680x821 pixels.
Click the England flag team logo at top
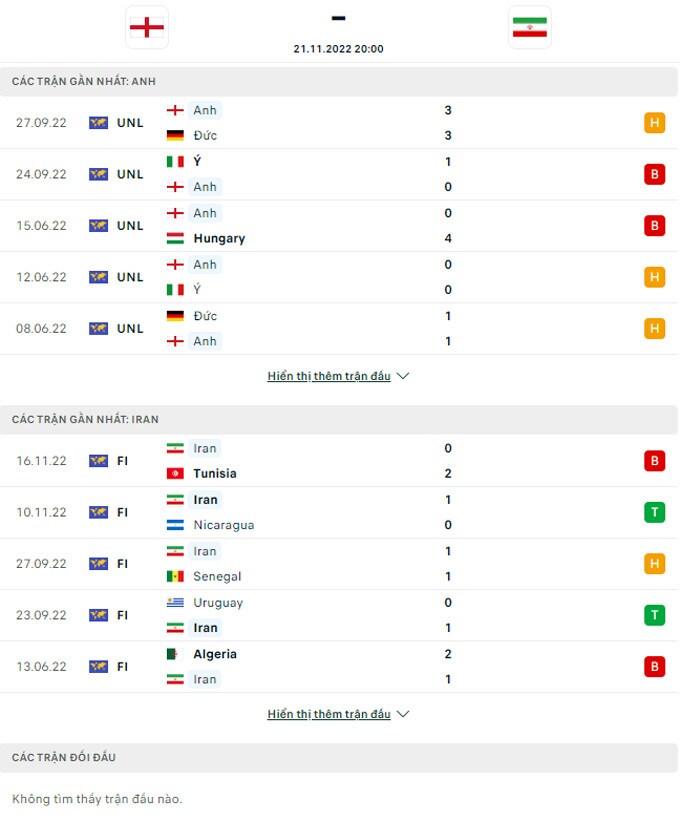pos(147,27)
